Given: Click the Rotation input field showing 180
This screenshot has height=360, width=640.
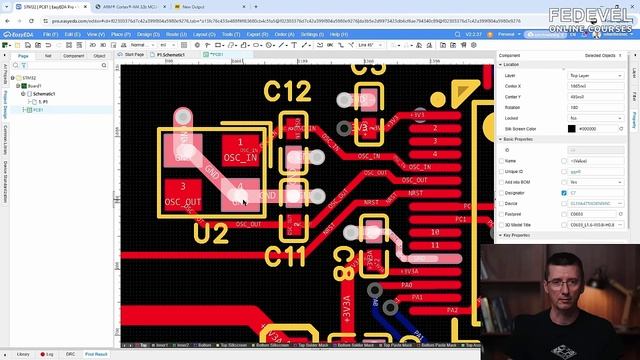Looking at the screenshot, I should [596, 107].
